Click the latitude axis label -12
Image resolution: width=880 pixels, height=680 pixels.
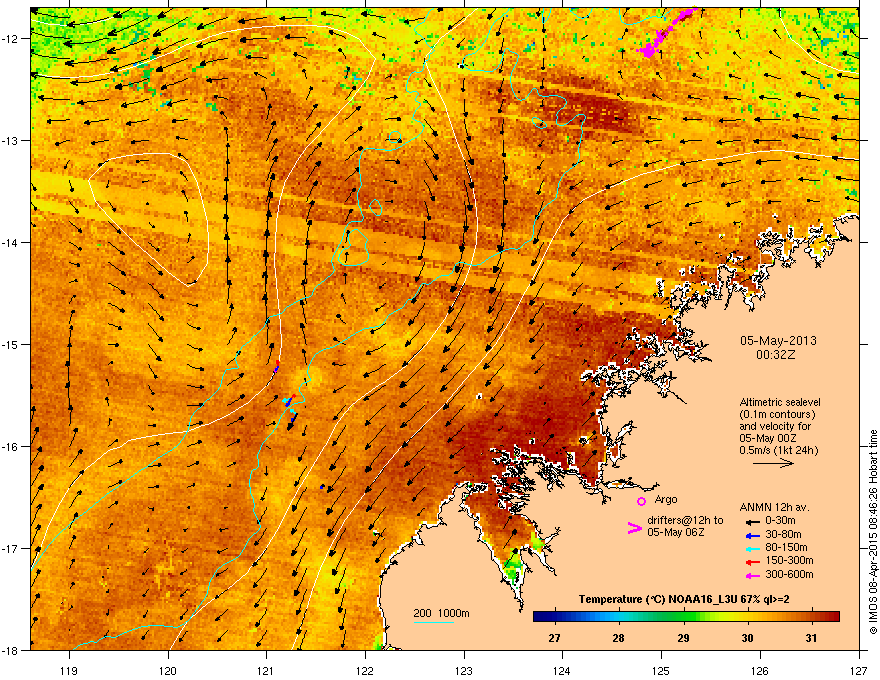click(11, 39)
